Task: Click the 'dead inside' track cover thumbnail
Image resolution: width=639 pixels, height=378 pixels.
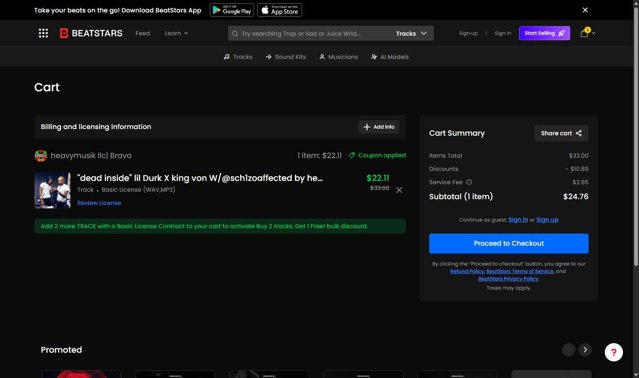Action: [53, 190]
